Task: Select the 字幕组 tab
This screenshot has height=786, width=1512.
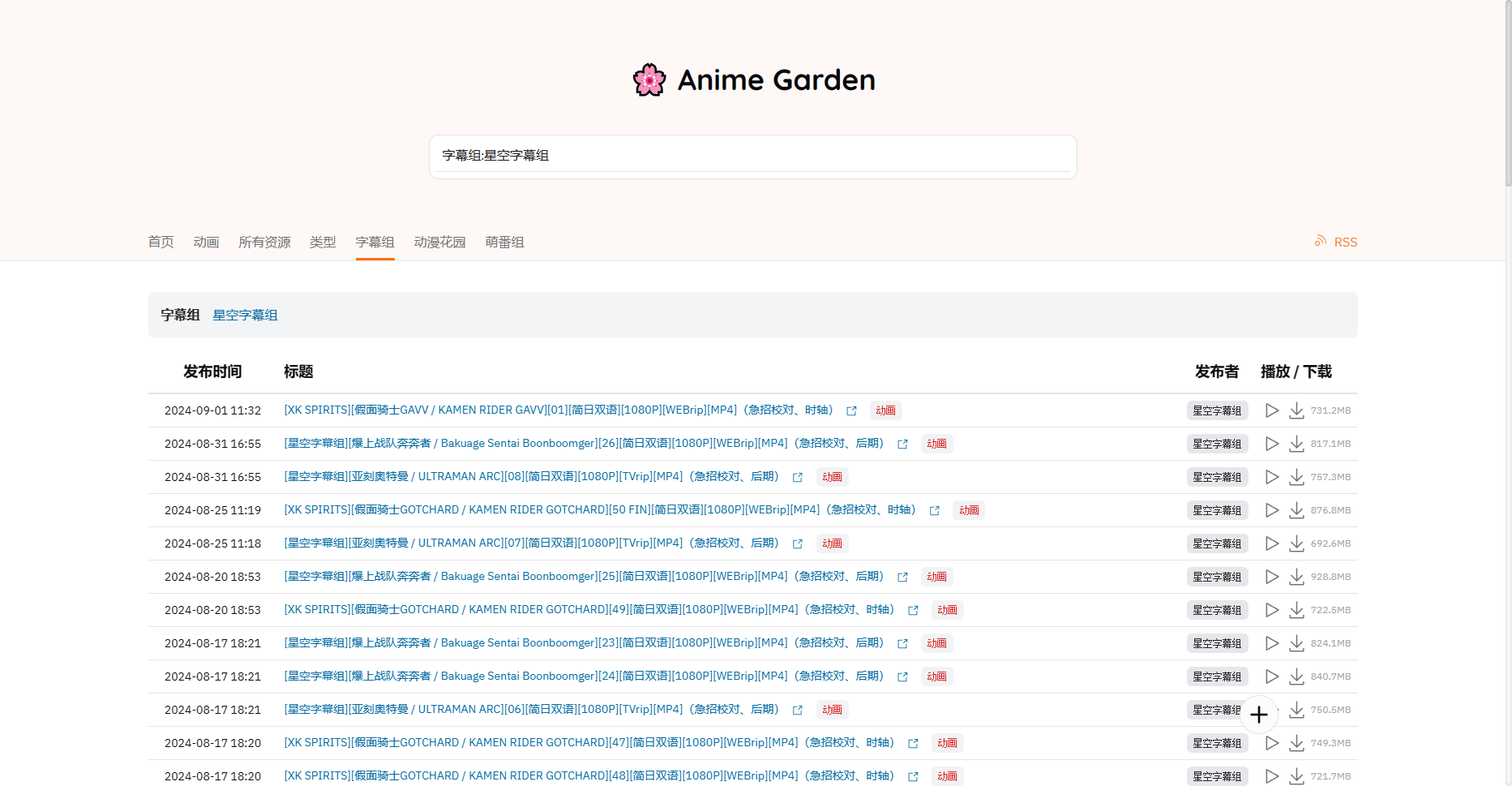Action: (375, 242)
